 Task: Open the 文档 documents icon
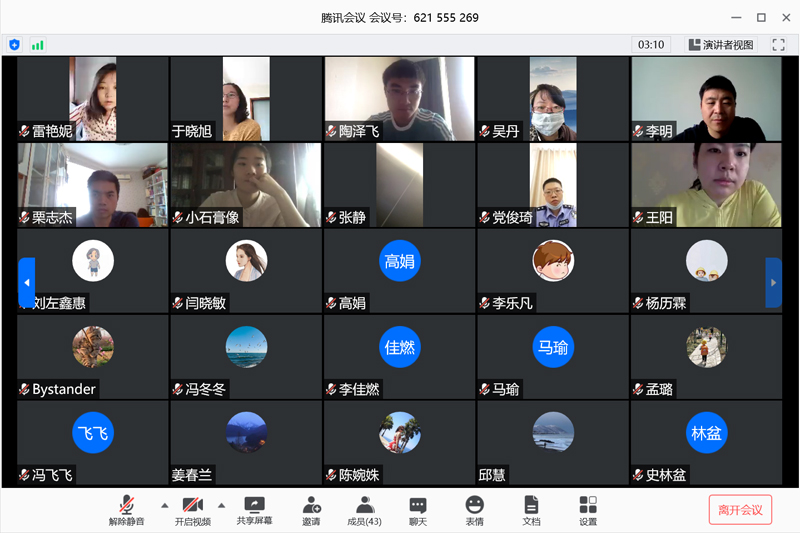point(531,509)
